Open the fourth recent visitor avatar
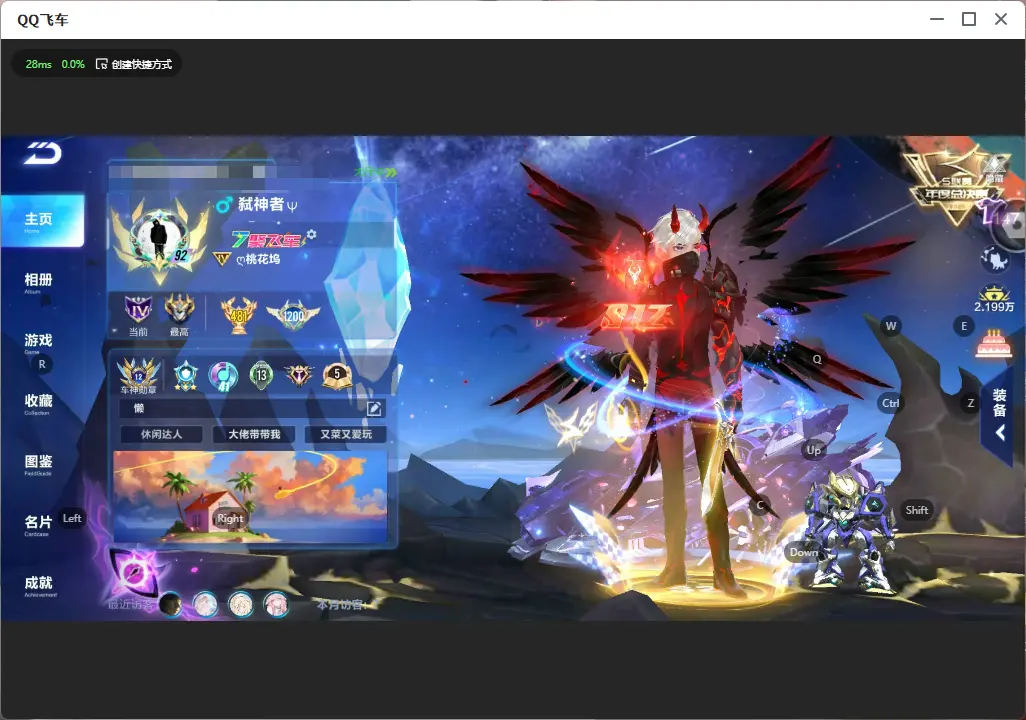The width and height of the screenshot is (1026, 720). 276,604
